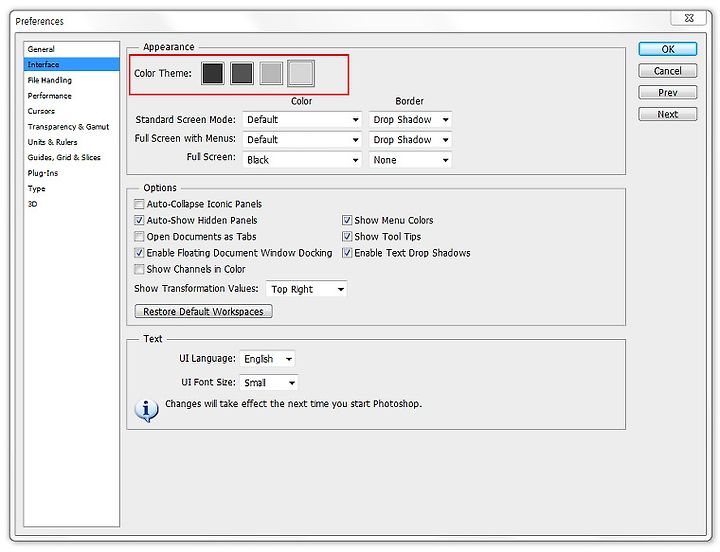Enable Open Documents as Tabs

point(139,237)
